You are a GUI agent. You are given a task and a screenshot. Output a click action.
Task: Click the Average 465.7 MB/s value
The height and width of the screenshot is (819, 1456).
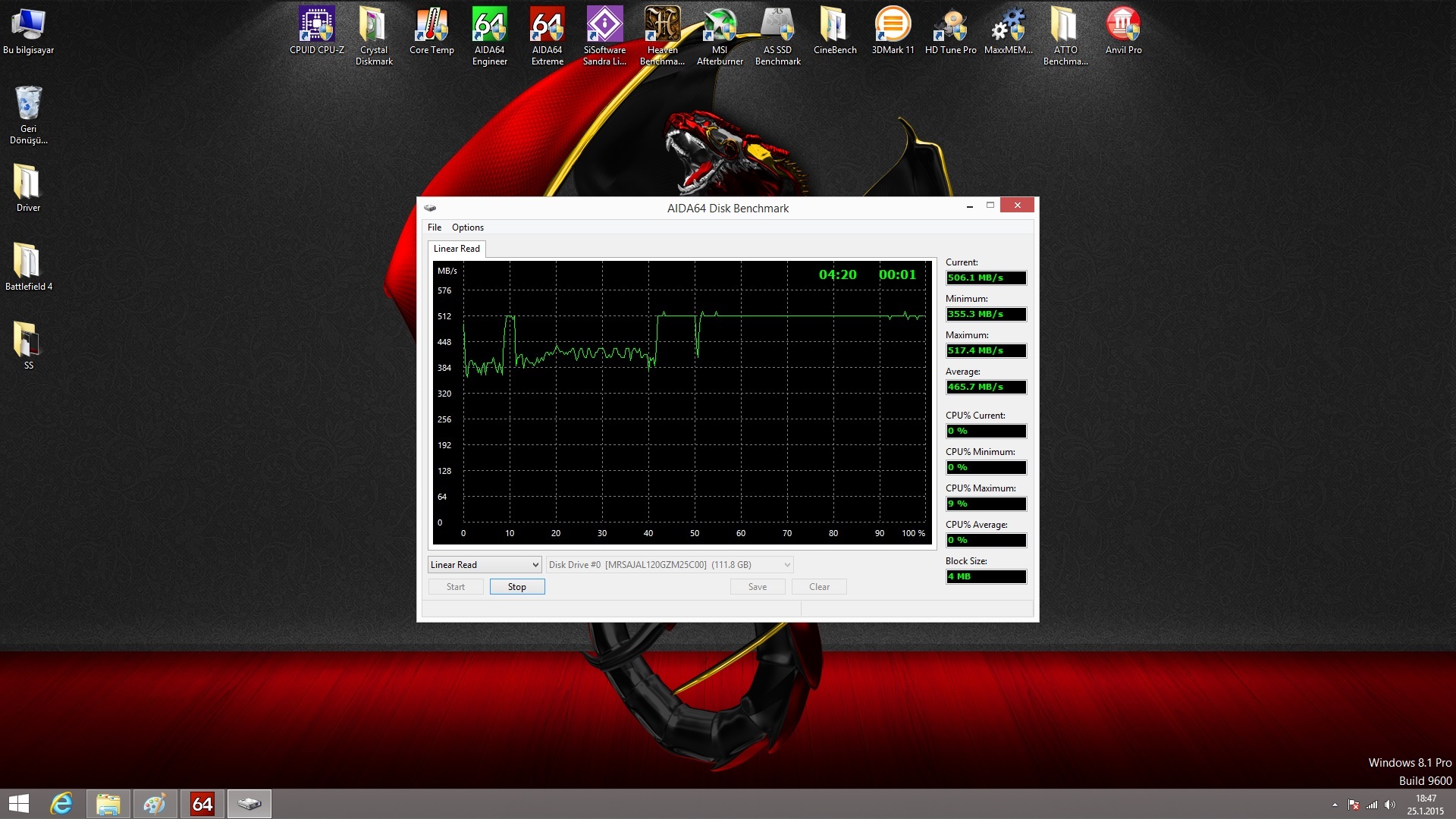point(986,388)
